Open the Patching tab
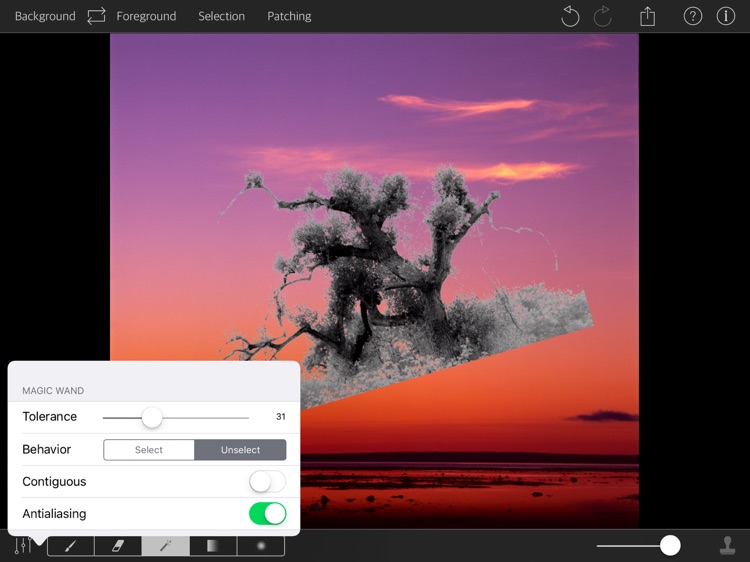The image size is (750, 562). (289, 16)
